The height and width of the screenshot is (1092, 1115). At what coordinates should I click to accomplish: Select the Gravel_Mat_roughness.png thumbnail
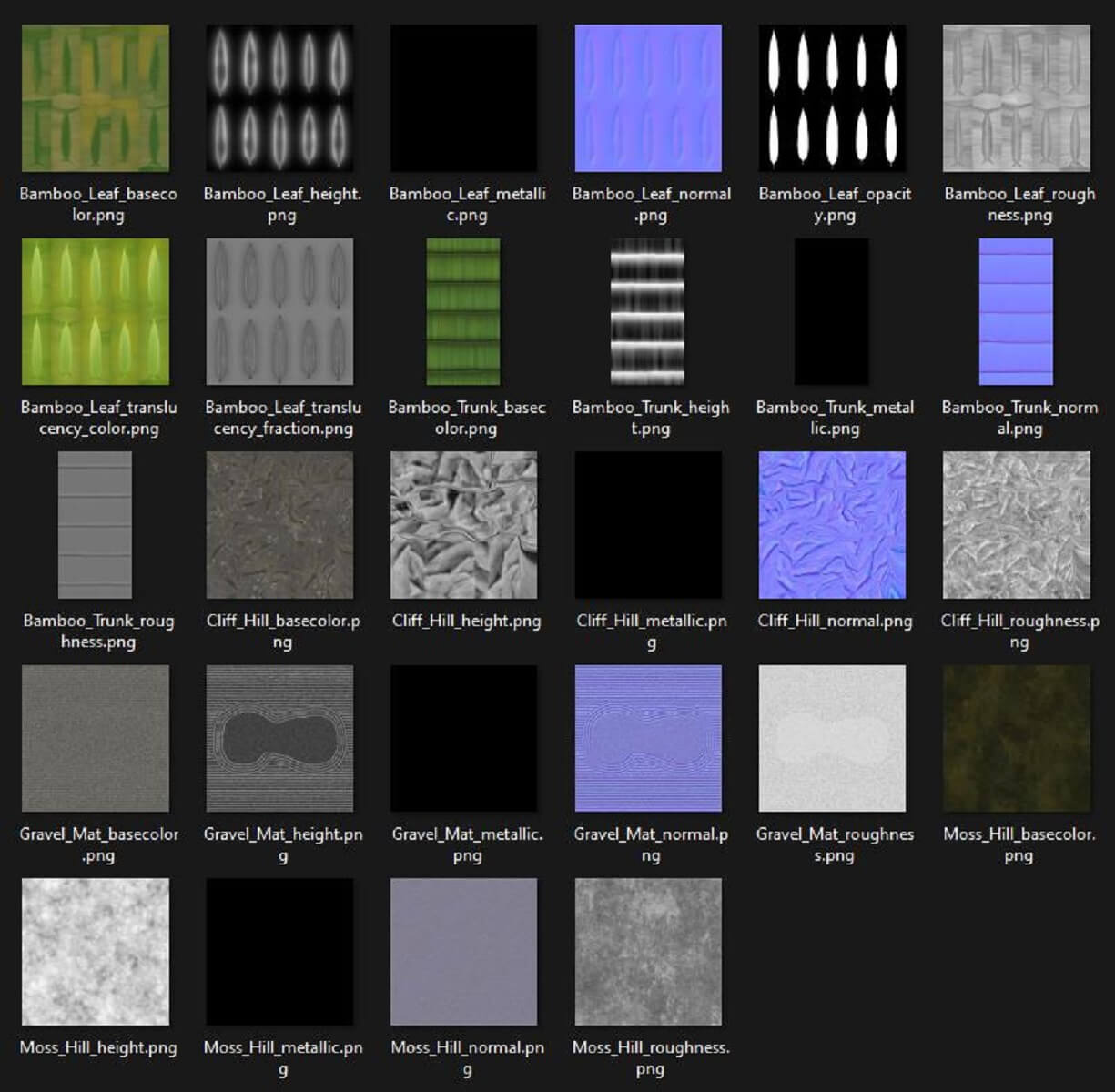(x=832, y=738)
